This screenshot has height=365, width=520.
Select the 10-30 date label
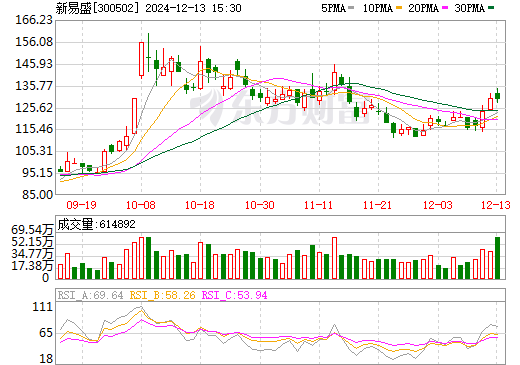click(260, 205)
